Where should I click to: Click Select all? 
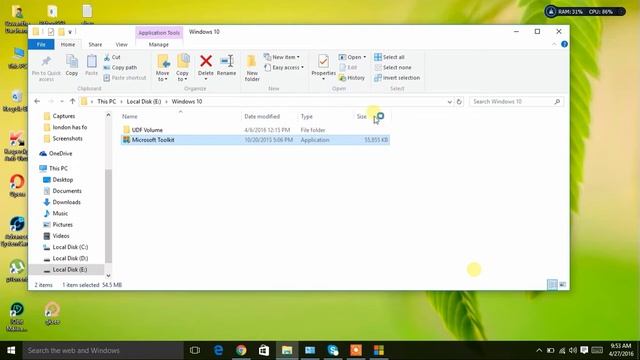[x=389, y=57]
